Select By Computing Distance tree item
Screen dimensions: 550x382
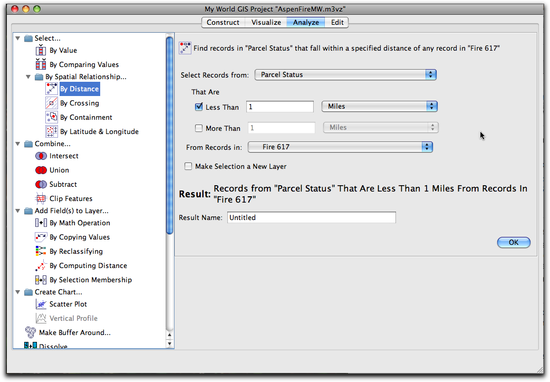pos(88,266)
